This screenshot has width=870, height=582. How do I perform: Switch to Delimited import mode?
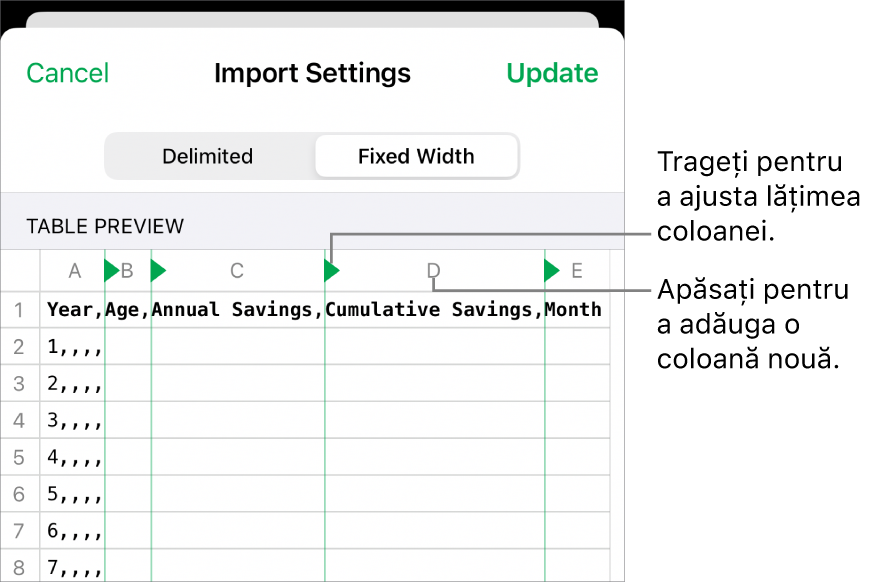click(208, 156)
